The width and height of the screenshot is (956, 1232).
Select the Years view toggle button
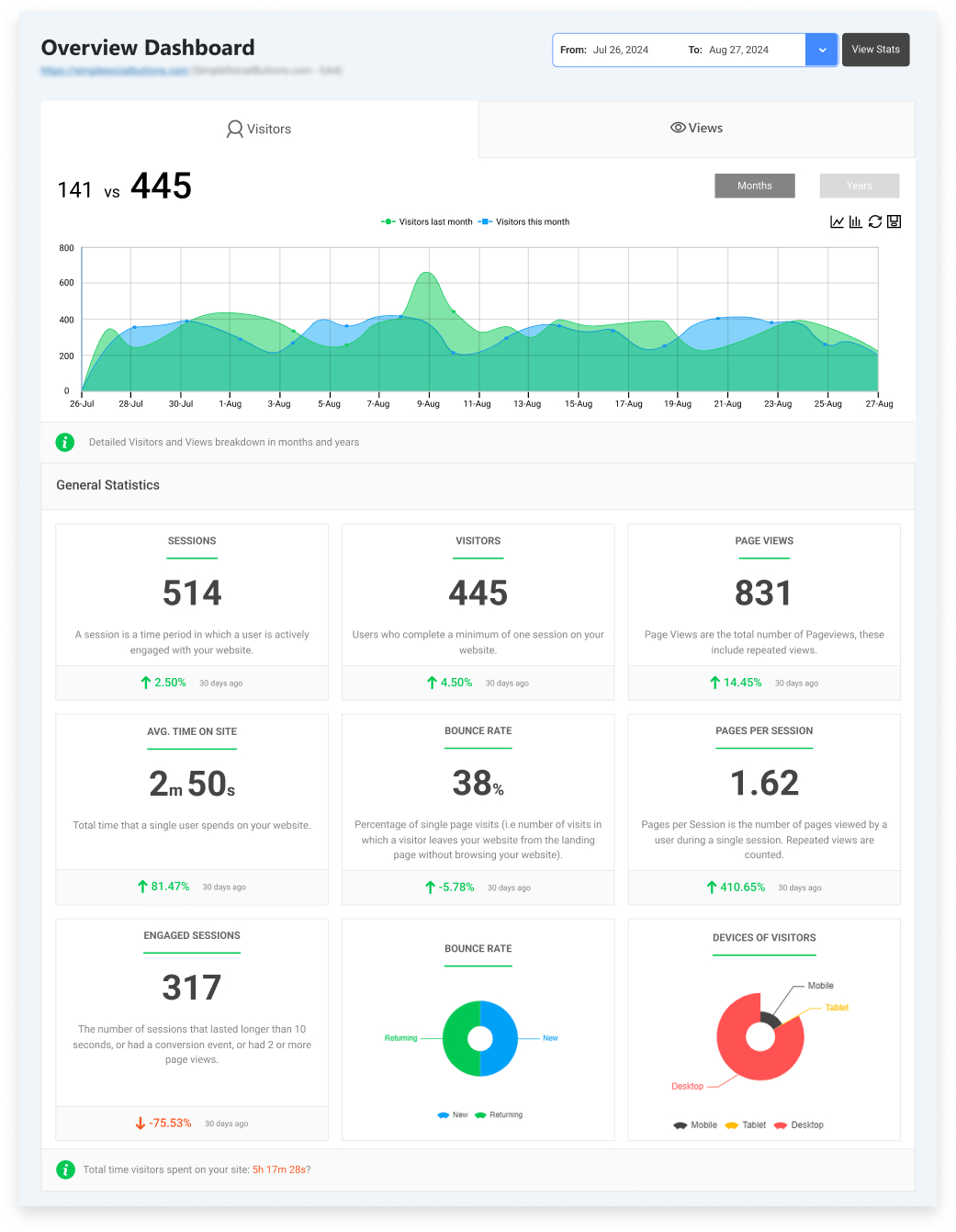click(x=859, y=186)
